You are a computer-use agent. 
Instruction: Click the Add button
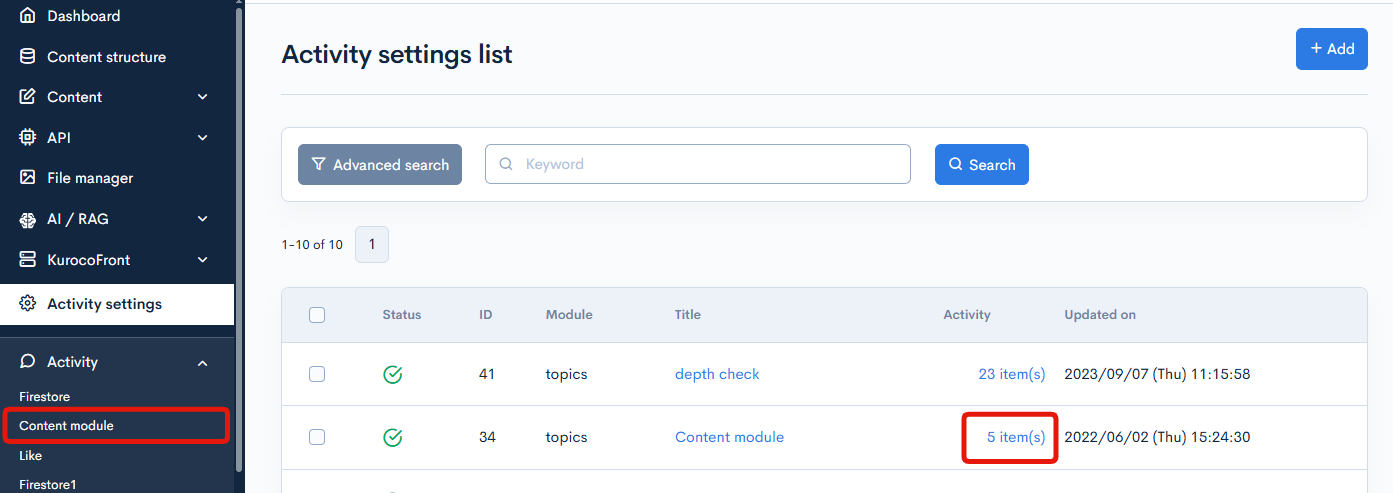[x=1331, y=49]
